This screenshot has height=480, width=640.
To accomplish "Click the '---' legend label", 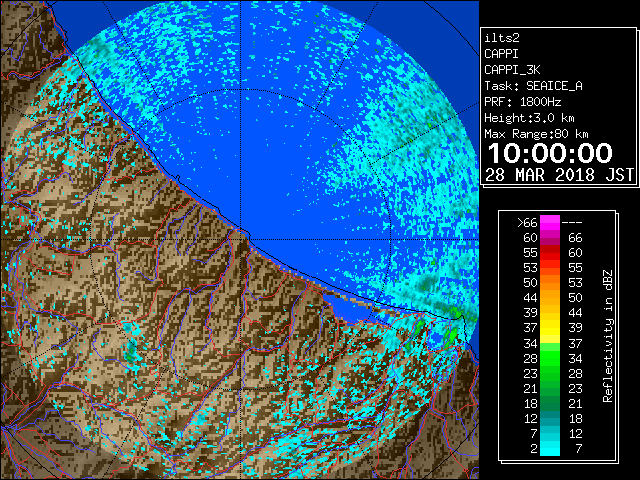I will [572, 223].
